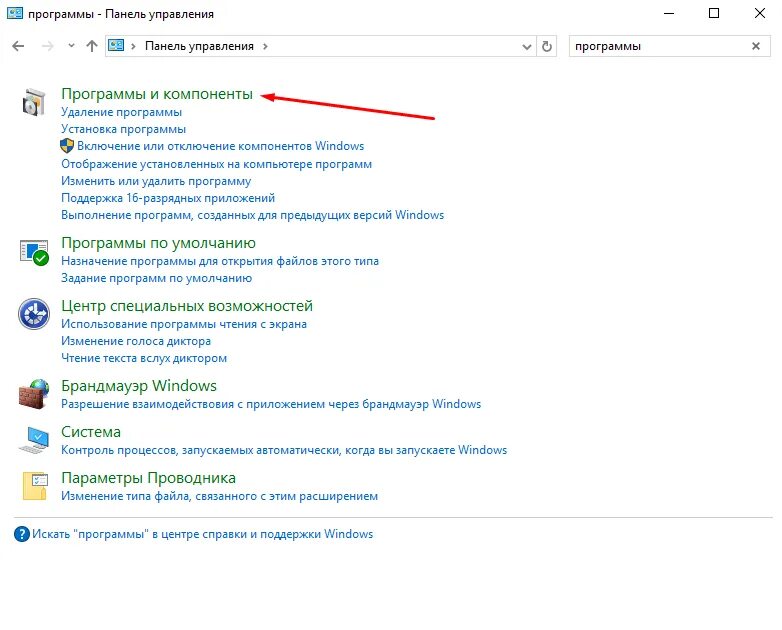This screenshot has height=630, width=782.
Task: Go up one level with up arrow
Action: [x=92, y=46]
